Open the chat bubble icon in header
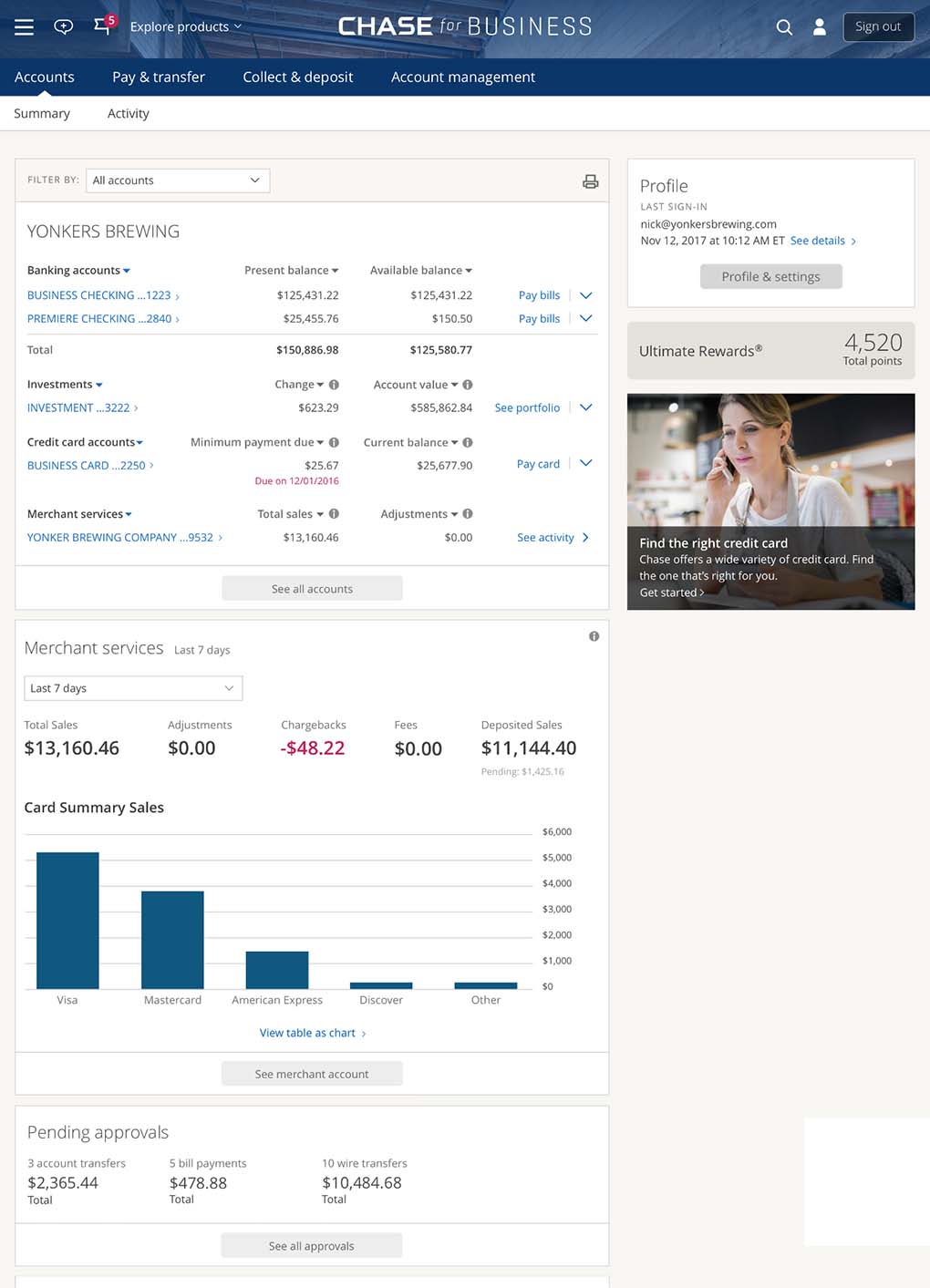The image size is (930, 1288). pyautogui.click(x=64, y=26)
